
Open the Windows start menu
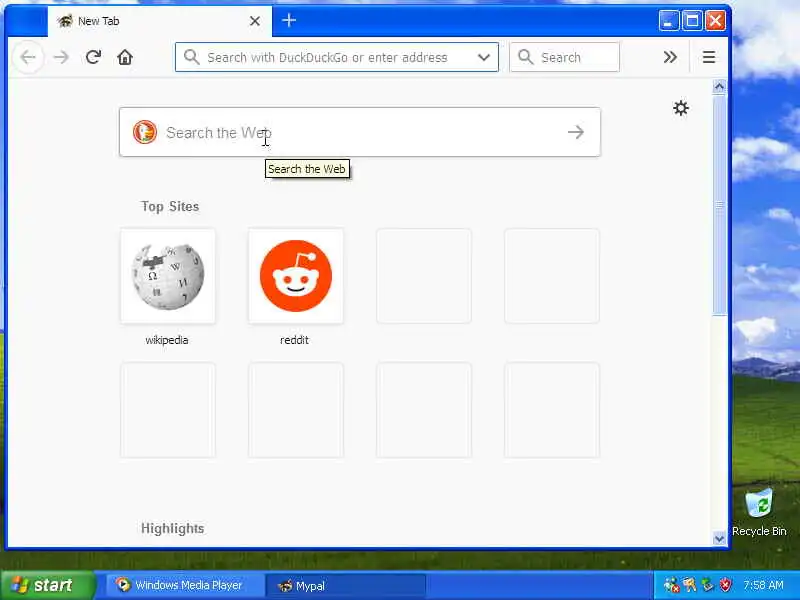[x=46, y=585]
